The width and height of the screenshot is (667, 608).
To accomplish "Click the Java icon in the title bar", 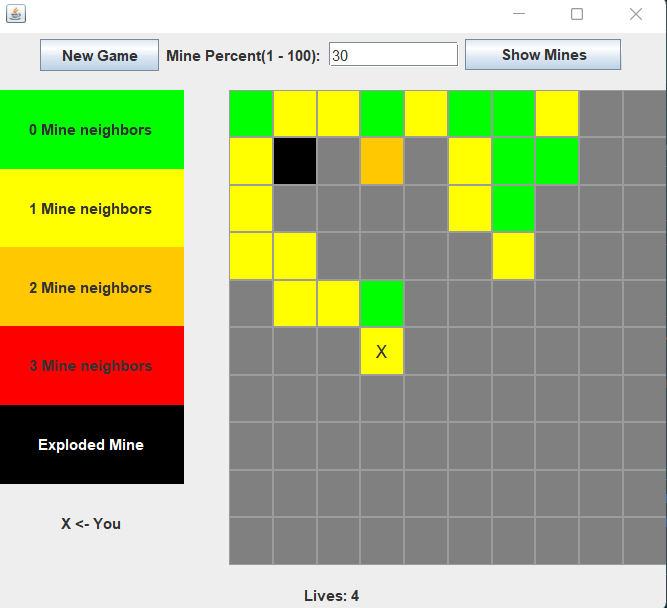I will (16, 14).
